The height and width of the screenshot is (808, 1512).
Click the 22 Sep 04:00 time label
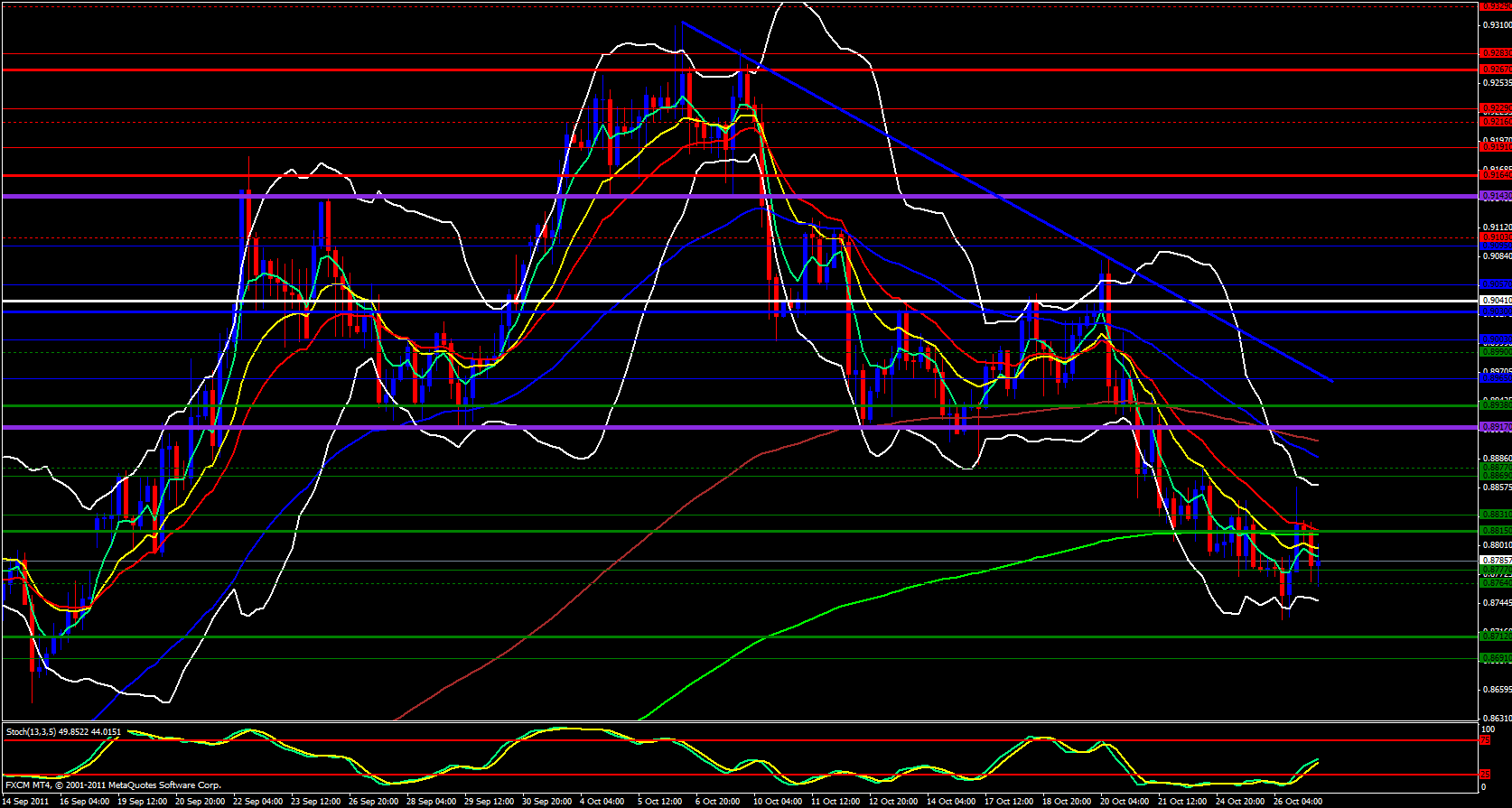258,802
